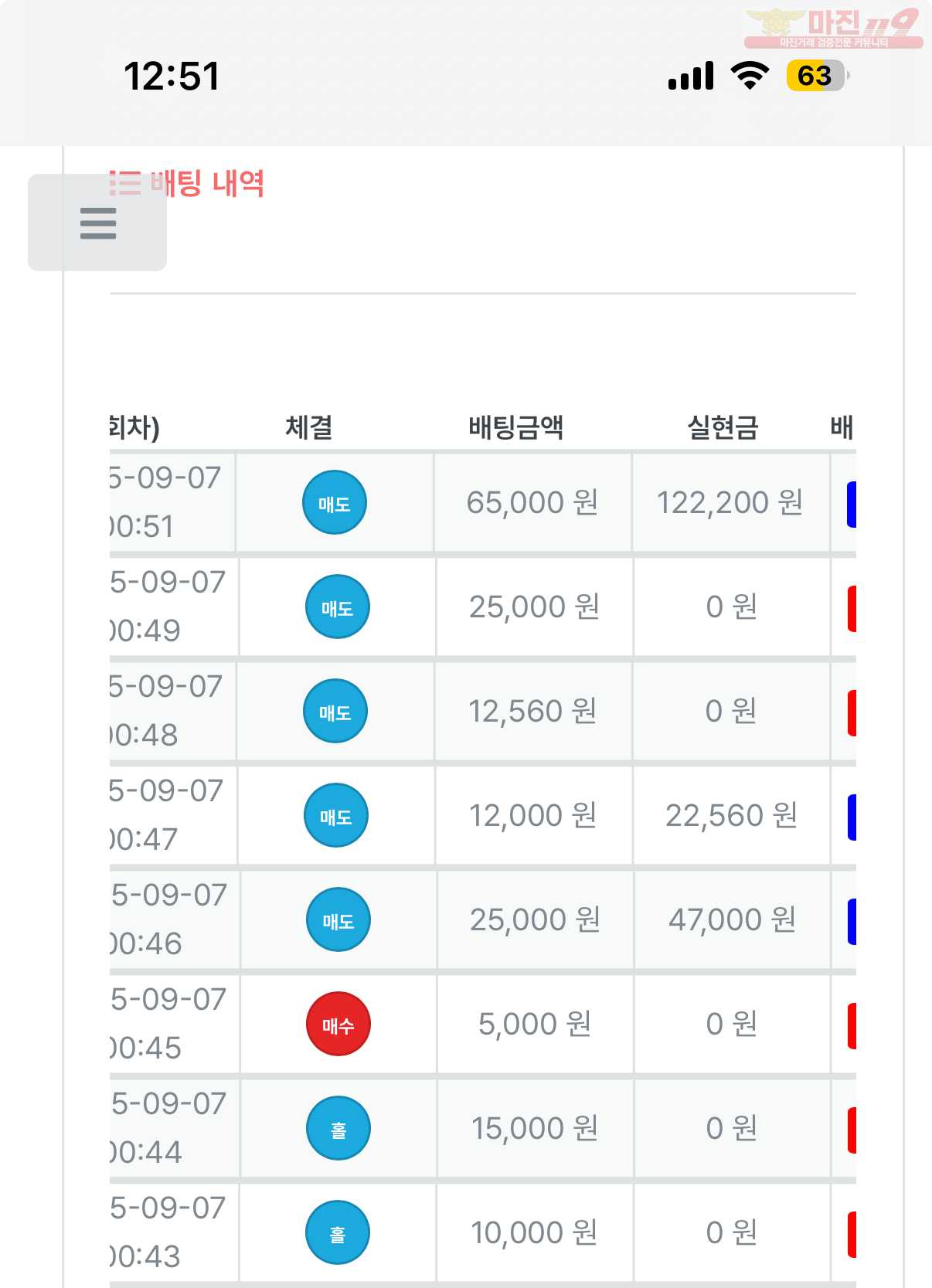Select the 배팅 내역 page title
The height and width of the screenshot is (1288, 932).
[207, 183]
